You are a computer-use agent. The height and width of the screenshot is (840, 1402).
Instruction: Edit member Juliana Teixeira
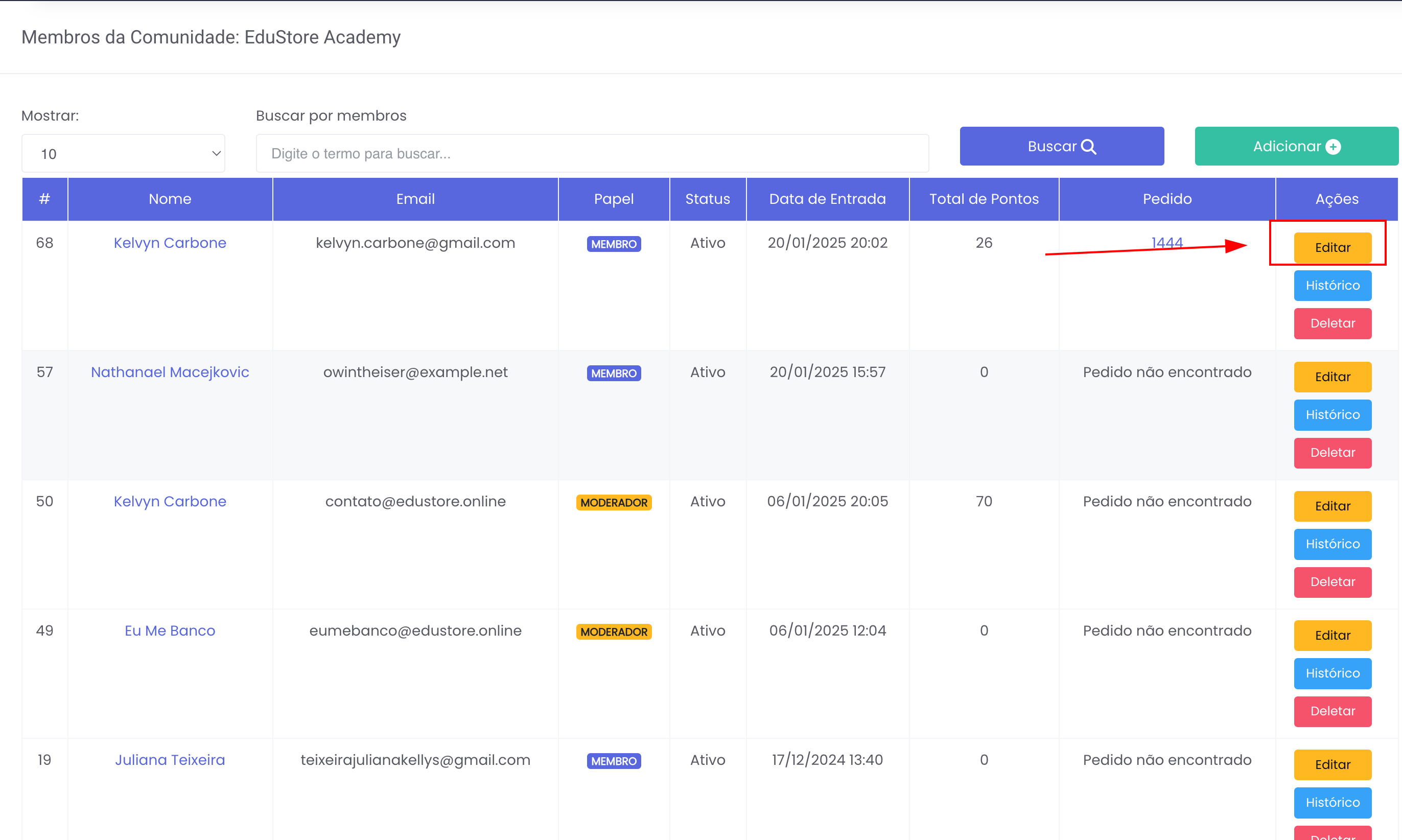(1332, 764)
